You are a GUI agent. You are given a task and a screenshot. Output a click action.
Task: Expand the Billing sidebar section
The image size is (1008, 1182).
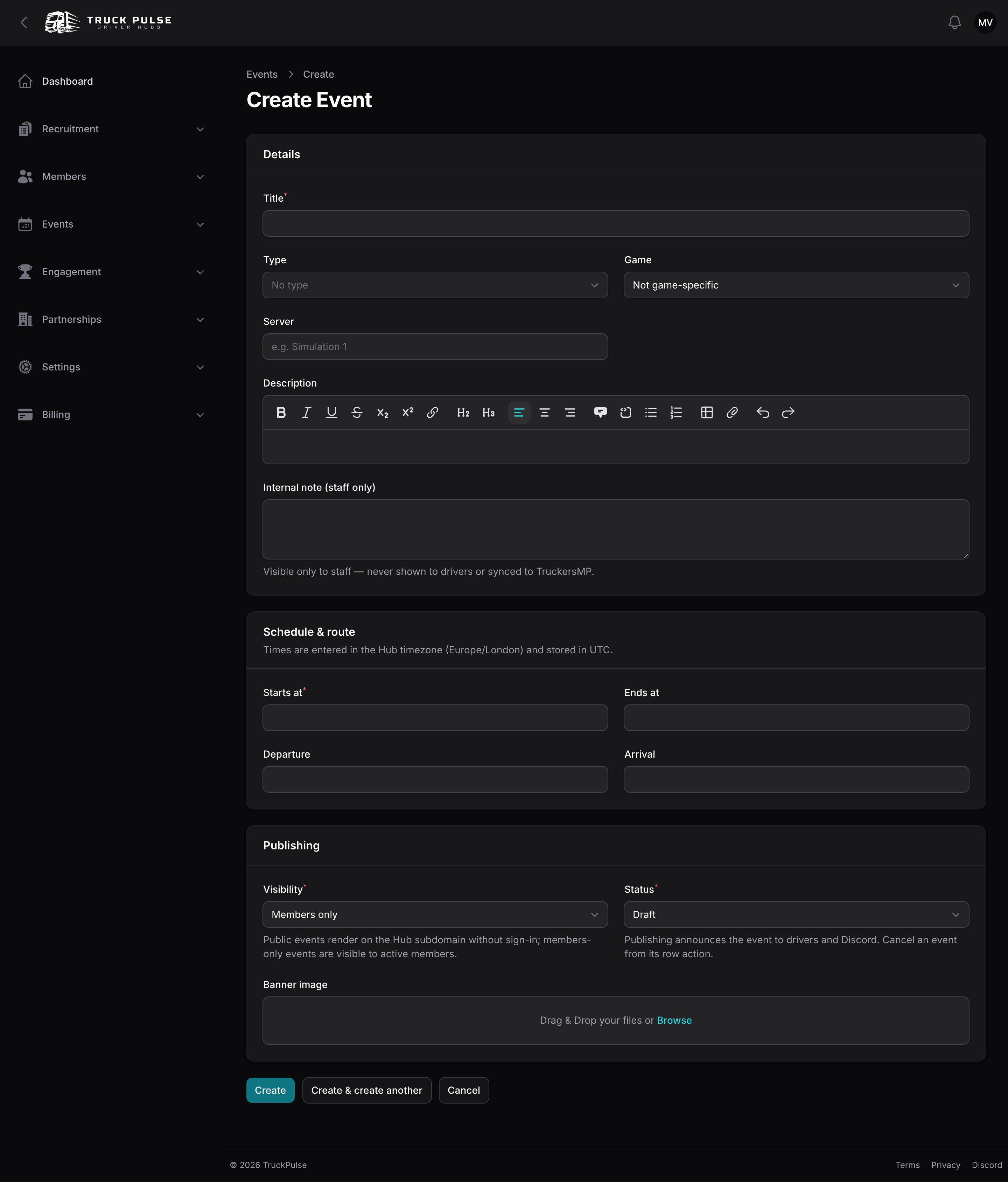click(111, 415)
